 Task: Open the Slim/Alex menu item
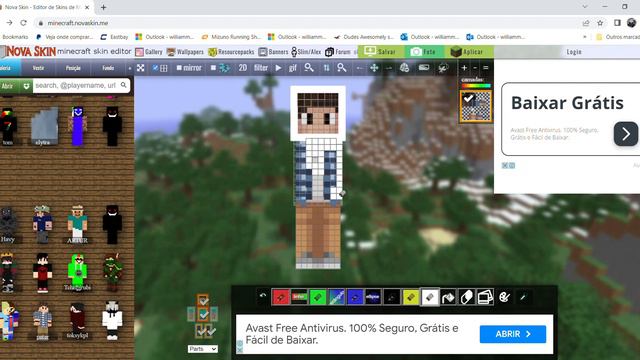coord(307,52)
